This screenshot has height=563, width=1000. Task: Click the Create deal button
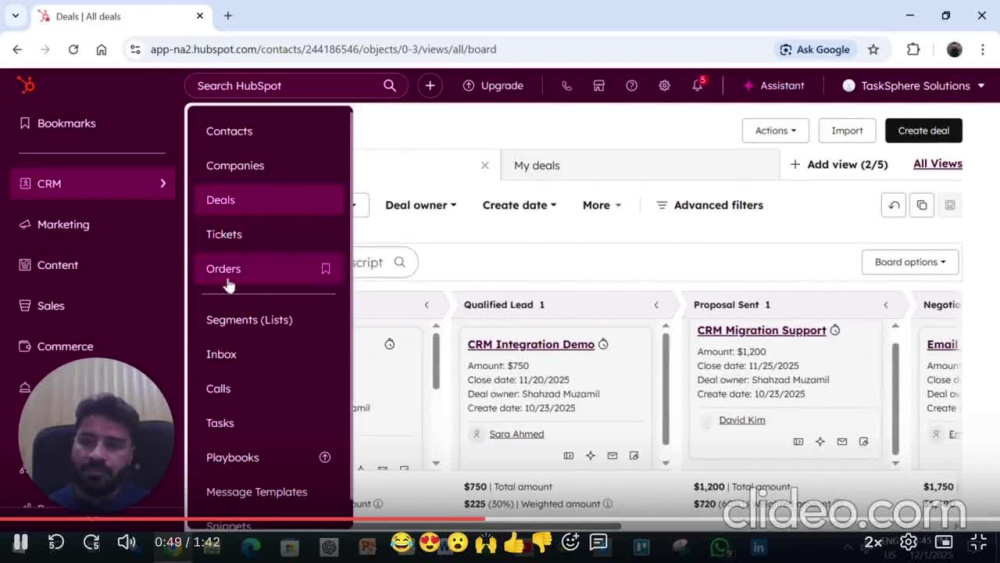pyautogui.click(x=923, y=131)
